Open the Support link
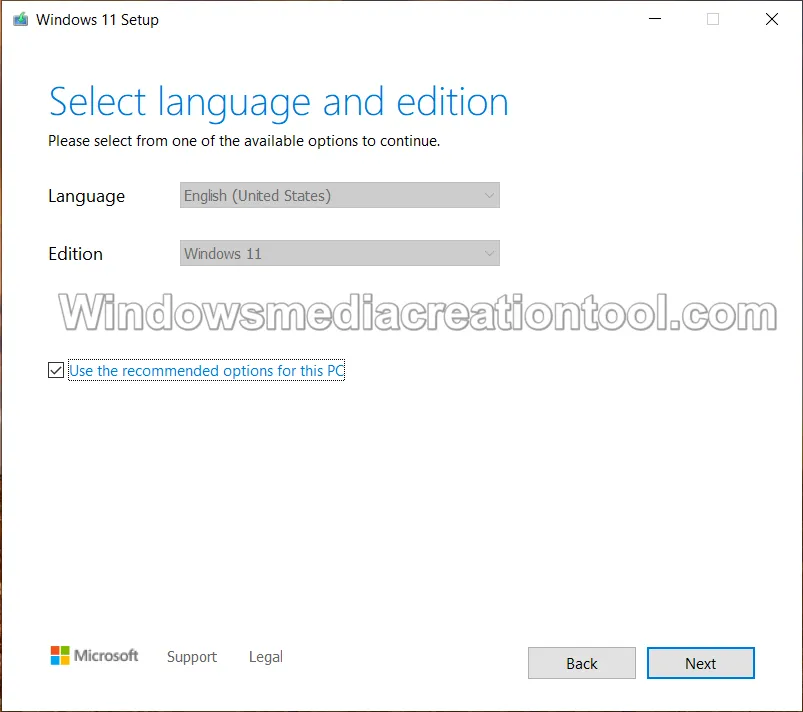This screenshot has height=712, width=803. 192,657
